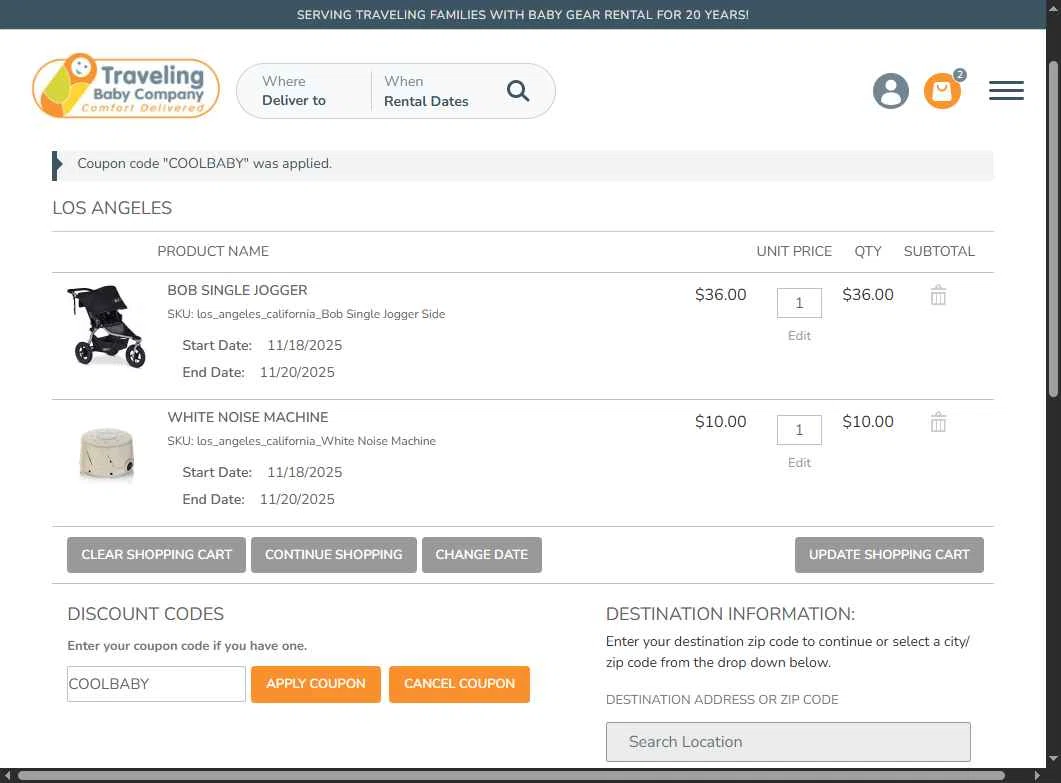Open the WHITE NOISE MACHINE product title
1061x783 pixels.
coord(248,418)
